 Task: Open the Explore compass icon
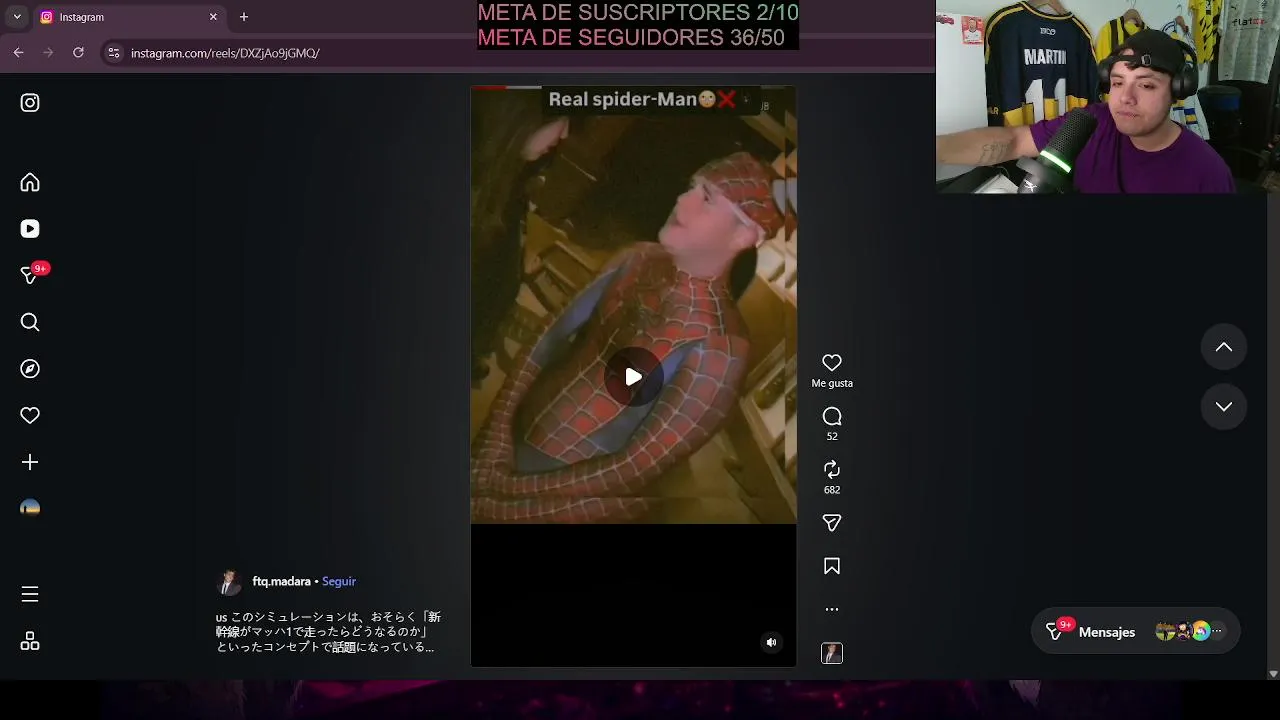click(30, 369)
